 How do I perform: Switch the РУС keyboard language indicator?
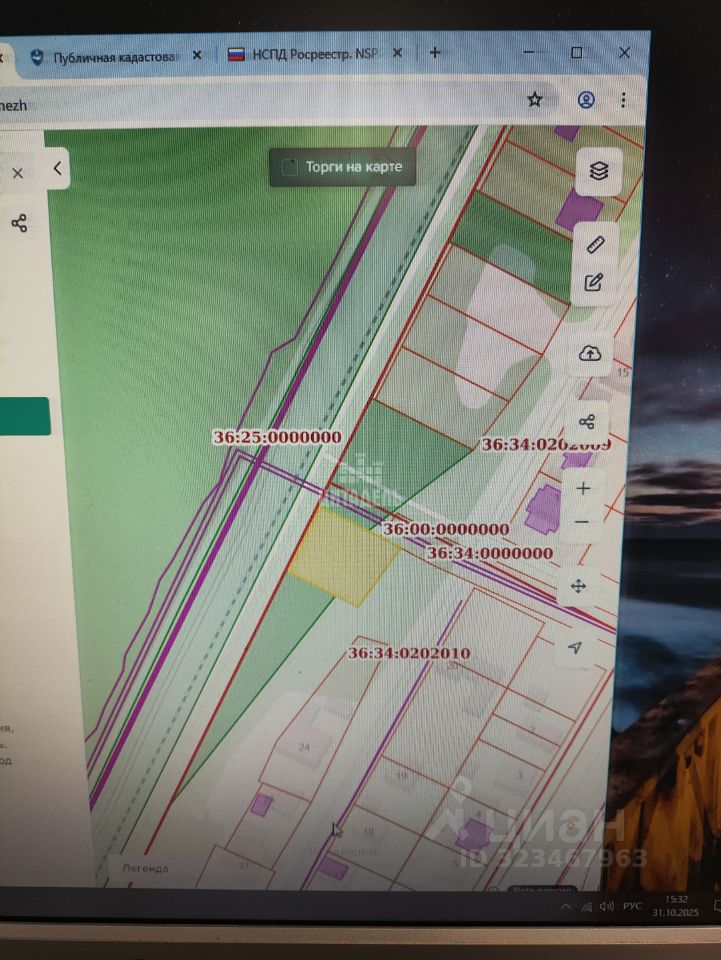[x=632, y=906]
